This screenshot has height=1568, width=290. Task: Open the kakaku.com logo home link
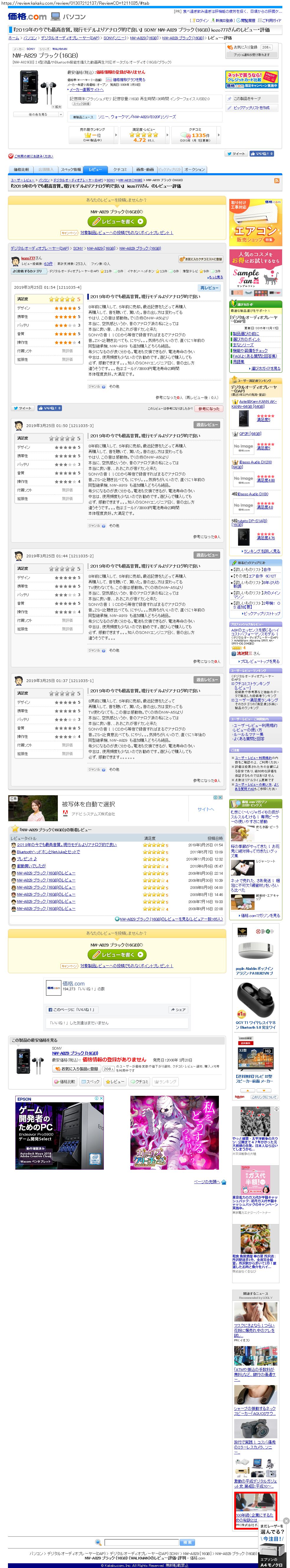coord(27,17)
